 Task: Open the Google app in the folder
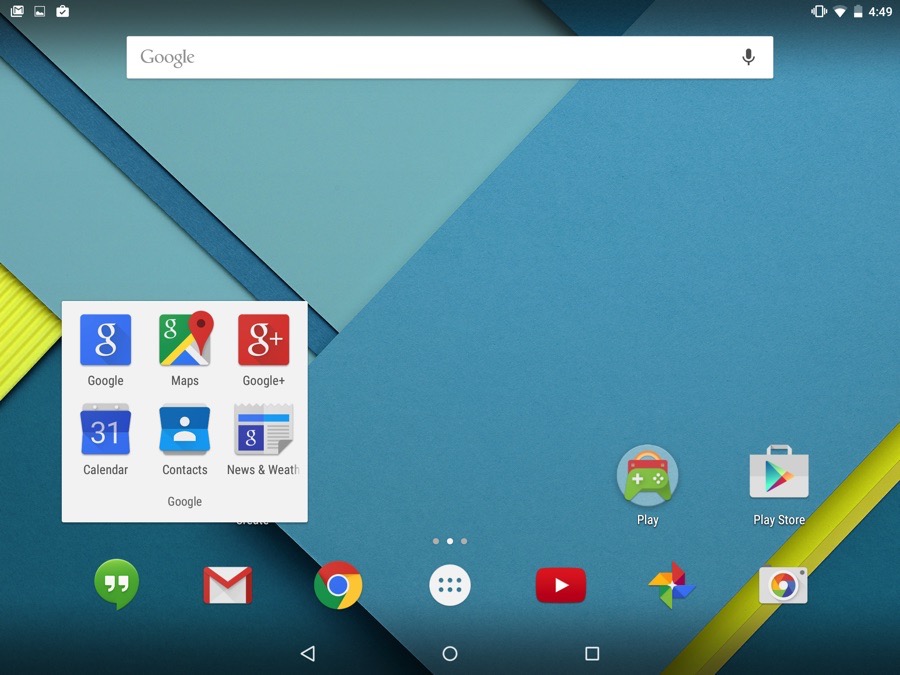[x=106, y=340]
